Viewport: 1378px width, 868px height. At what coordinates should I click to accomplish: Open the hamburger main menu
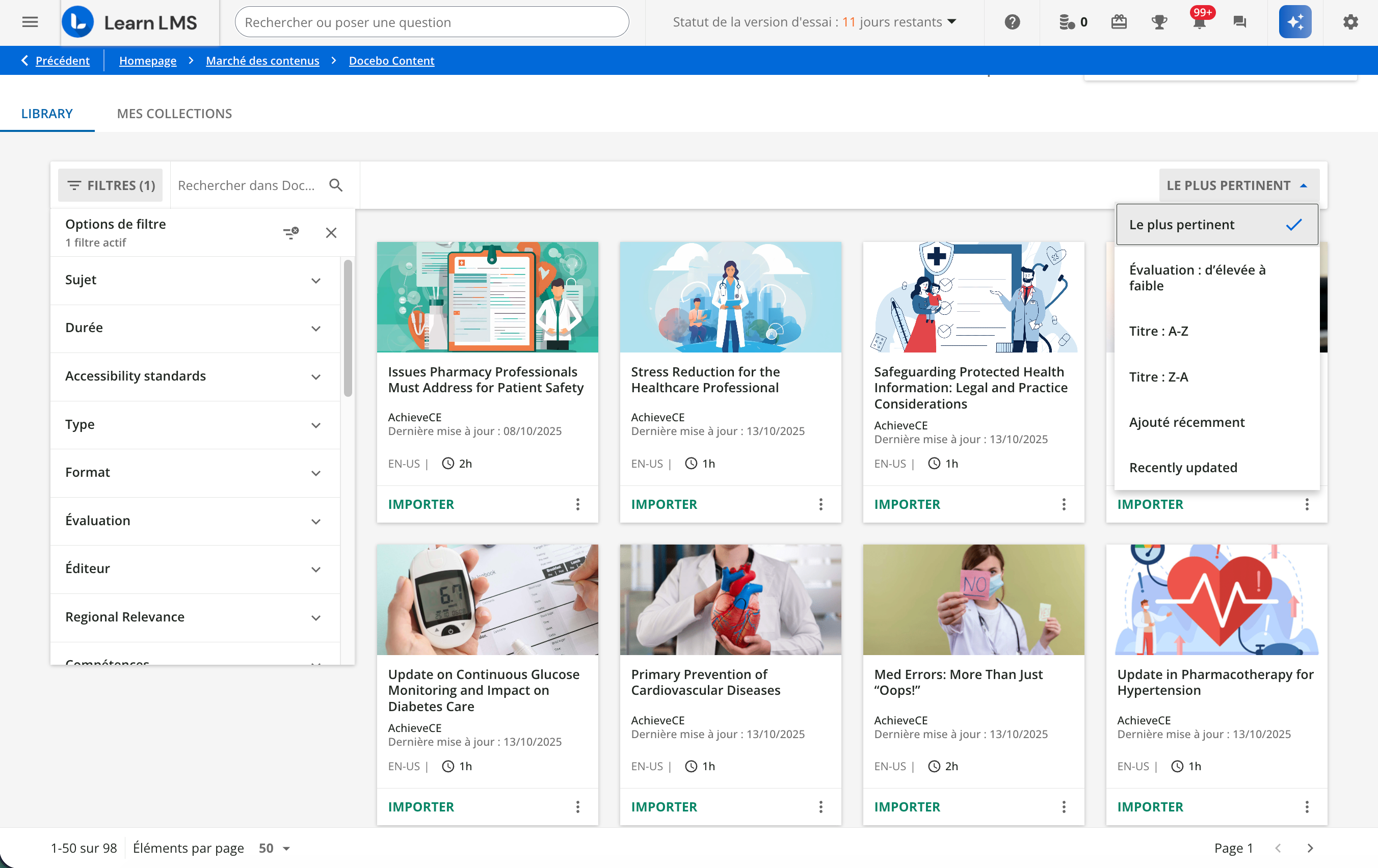[30, 22]
